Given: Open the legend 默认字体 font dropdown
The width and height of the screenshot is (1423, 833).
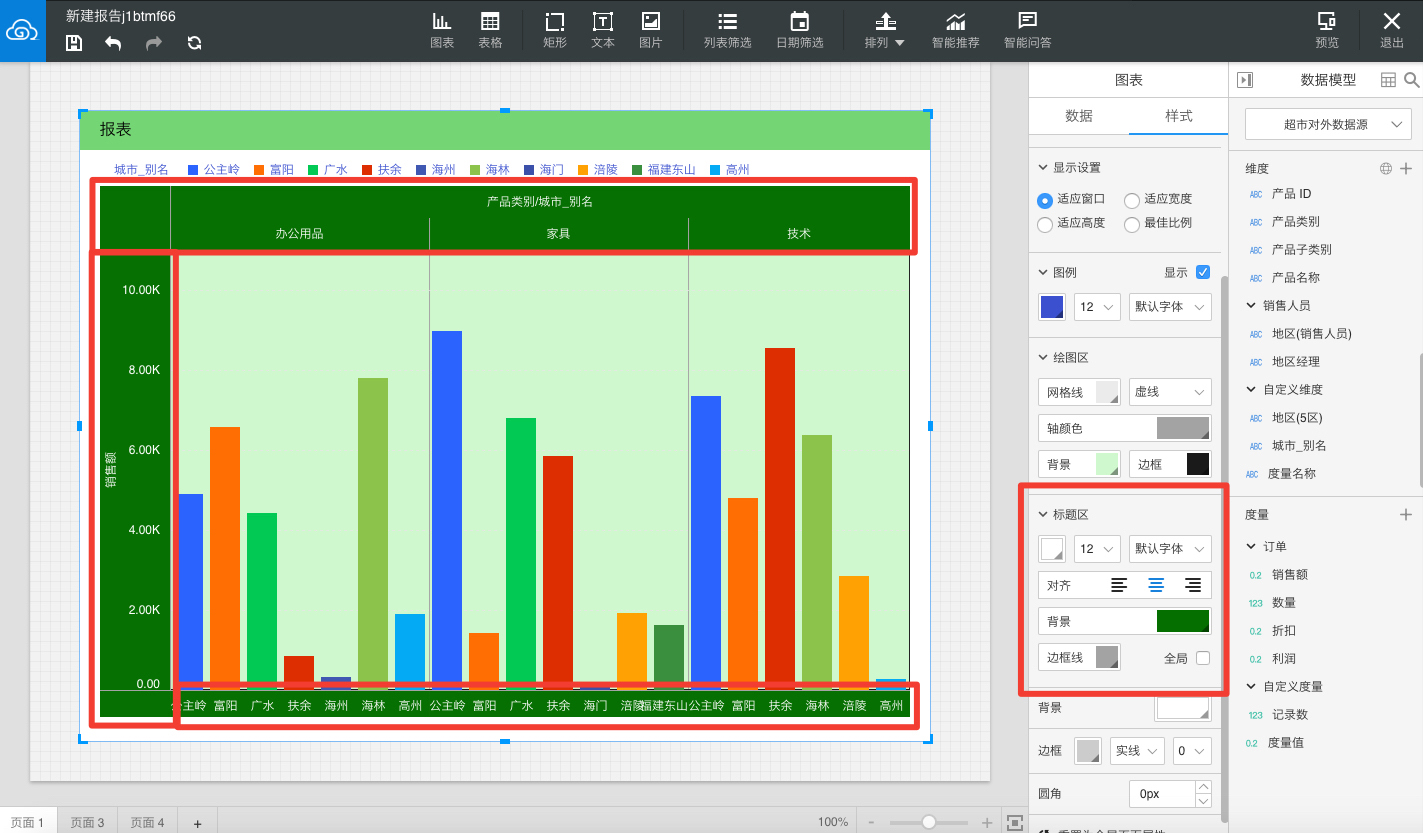Looking at the screenshot, I should point(1170,307).
